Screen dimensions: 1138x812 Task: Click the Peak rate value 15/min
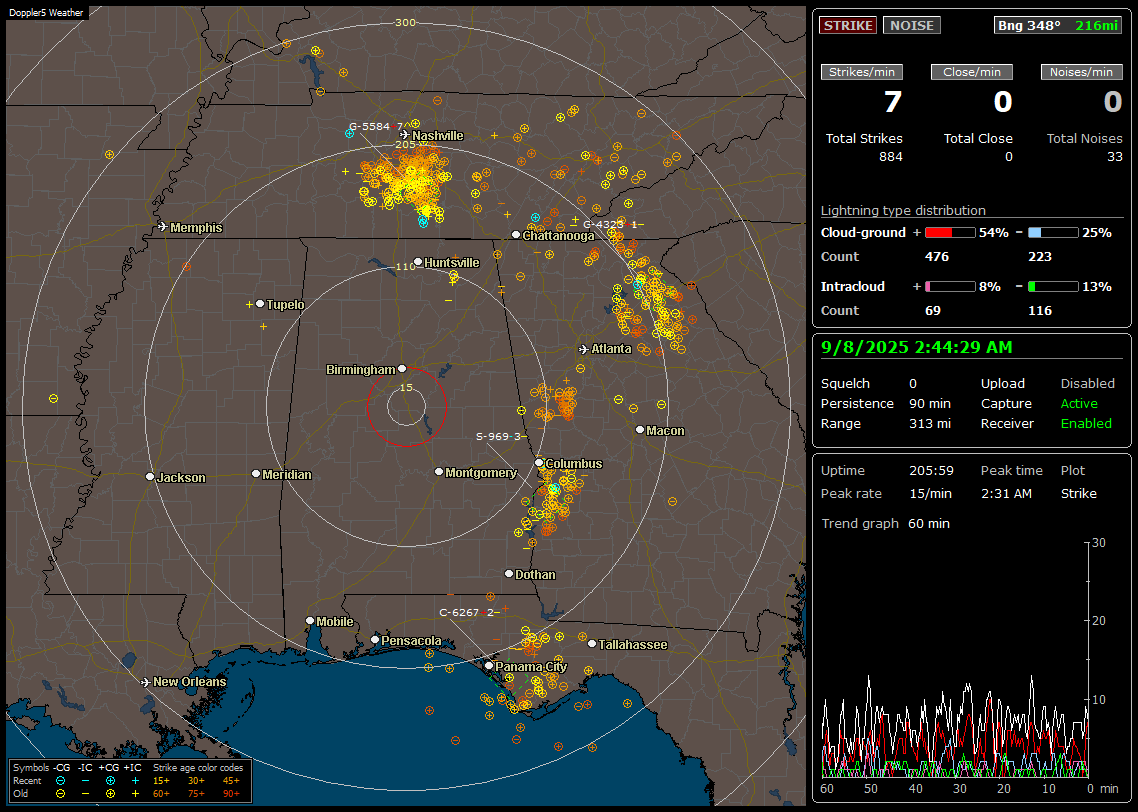[931, 493]
